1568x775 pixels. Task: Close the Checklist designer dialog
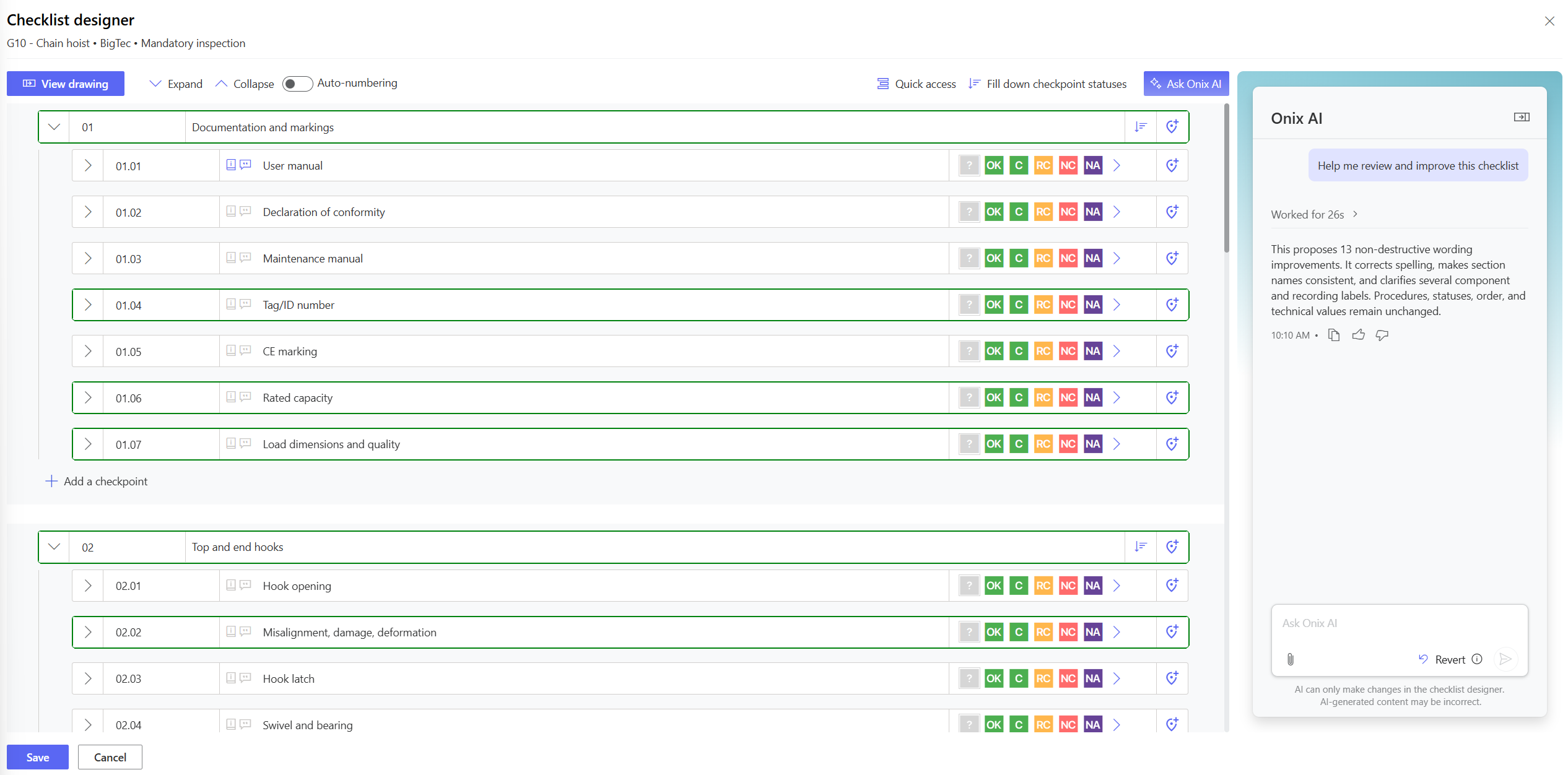(x=1549, y=21)
